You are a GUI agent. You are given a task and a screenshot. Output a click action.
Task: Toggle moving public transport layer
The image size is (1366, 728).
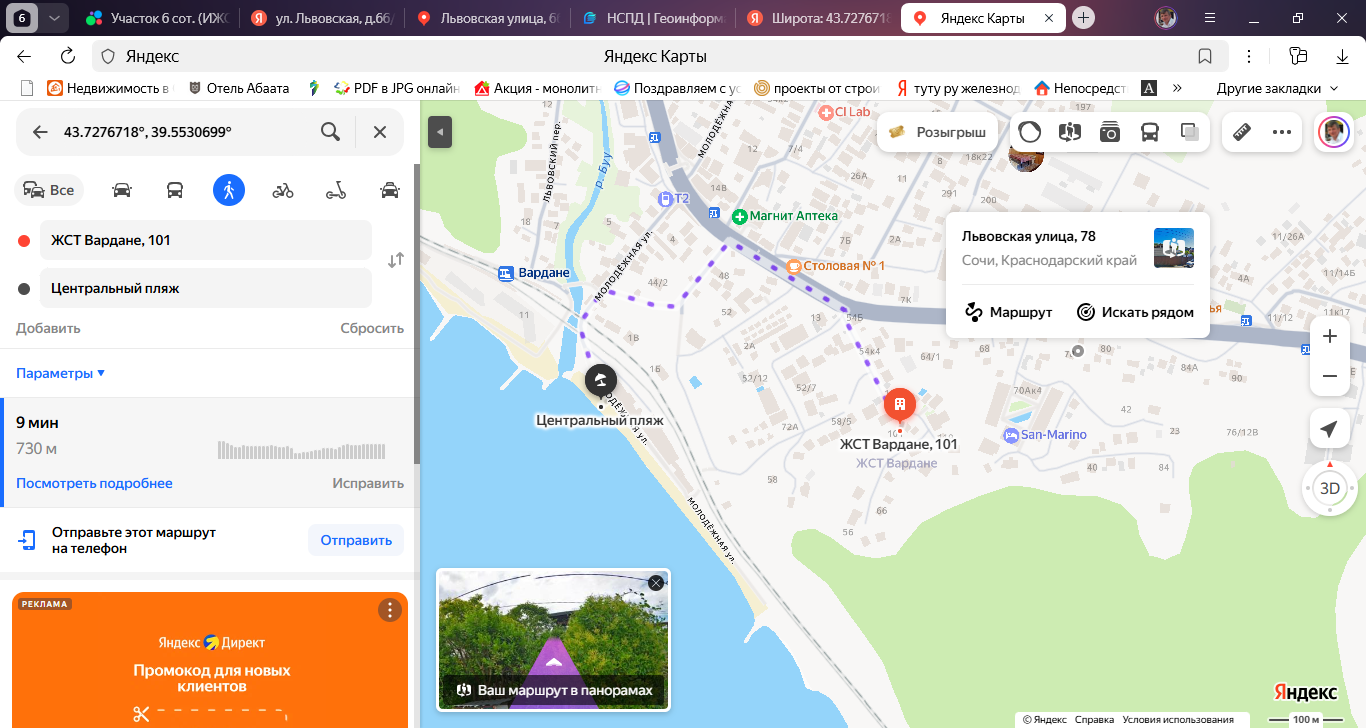pos(1150,132)
